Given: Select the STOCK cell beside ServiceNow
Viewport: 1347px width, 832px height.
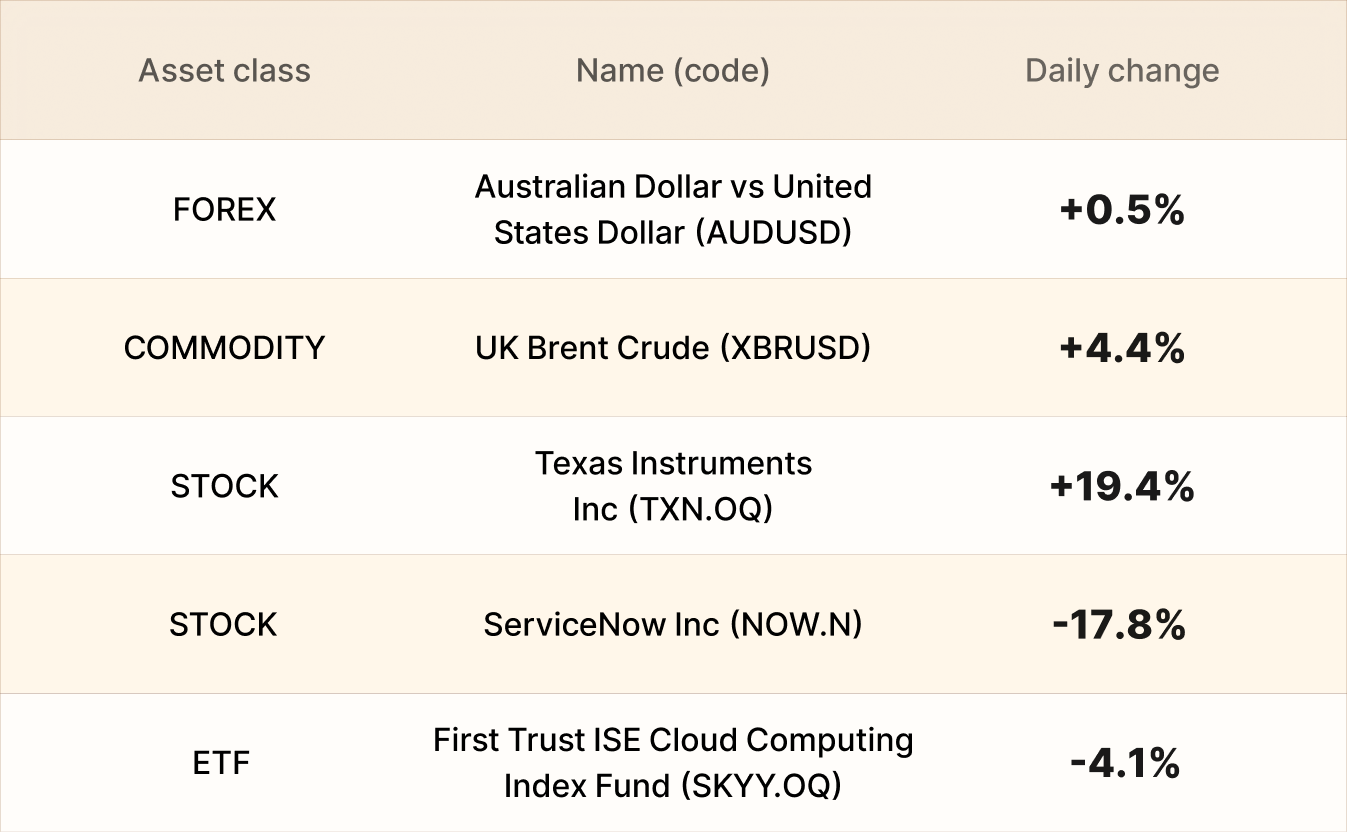Looking at the screenshot, I should (x=224, y=625).
